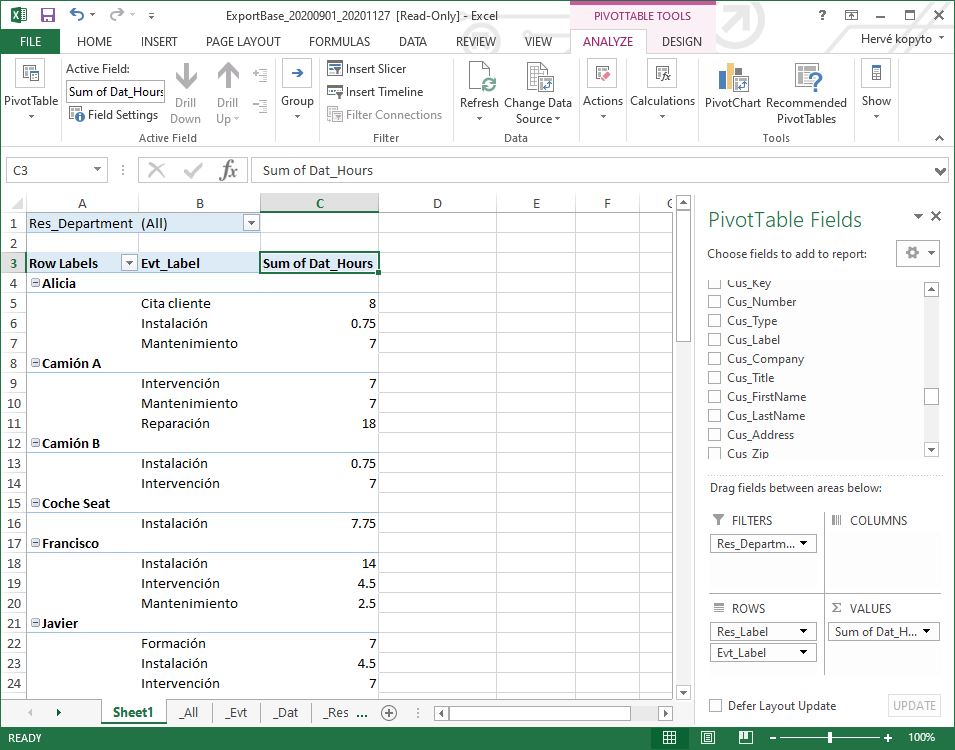The image size is (955, 750).
Task: Open the Res_Department (All) filter dropdown
Action: [x=250, y=222]
